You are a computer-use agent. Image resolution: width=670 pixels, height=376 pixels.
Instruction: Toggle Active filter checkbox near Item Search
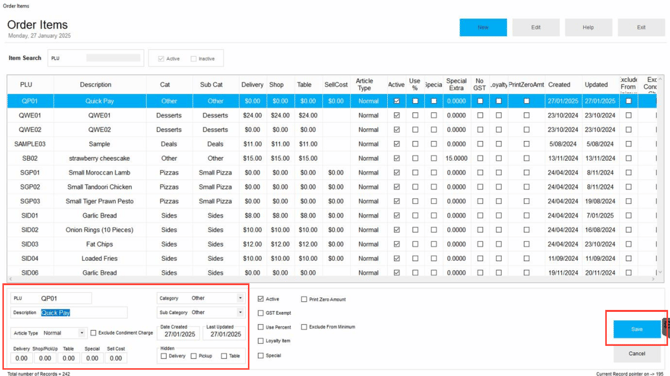click(x=161, y=59)
